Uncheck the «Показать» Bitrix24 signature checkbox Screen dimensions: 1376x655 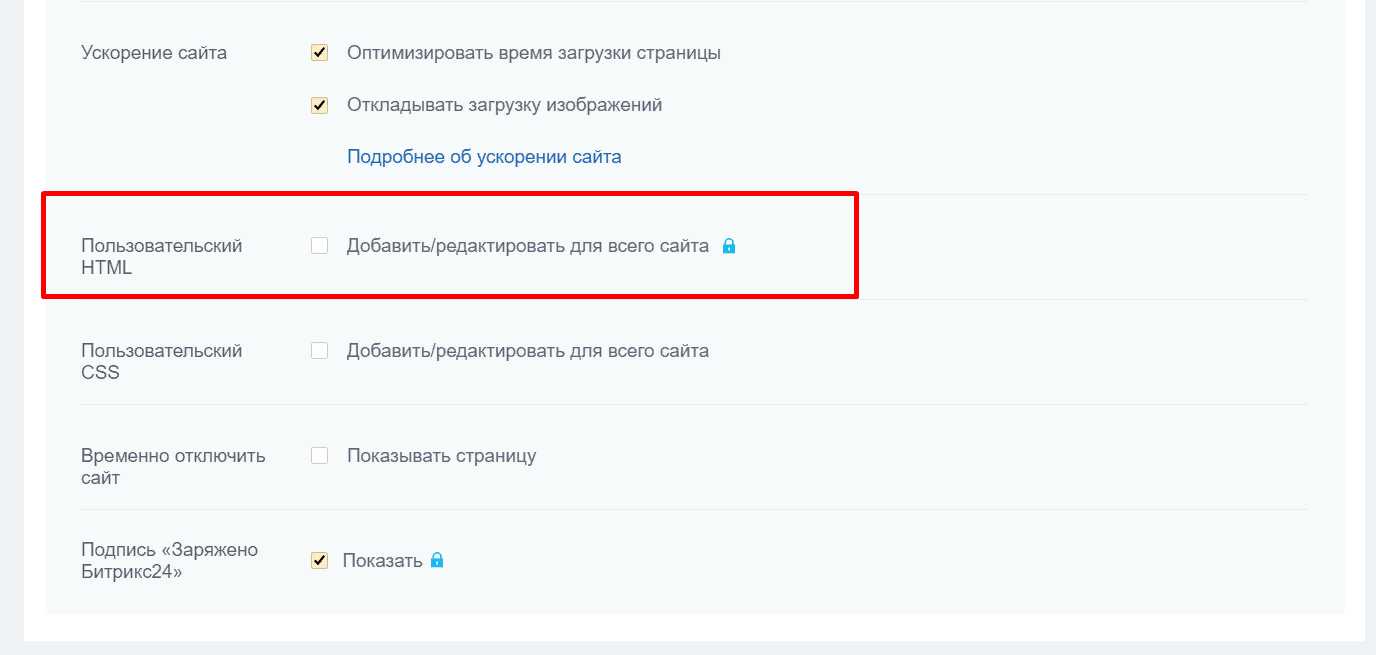click(x=320, y=561)
